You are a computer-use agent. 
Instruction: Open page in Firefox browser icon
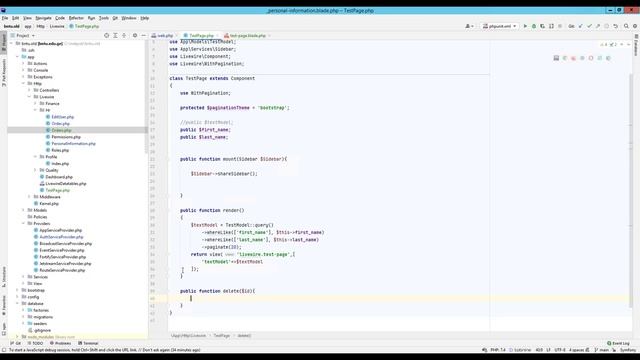coord(573,58)
